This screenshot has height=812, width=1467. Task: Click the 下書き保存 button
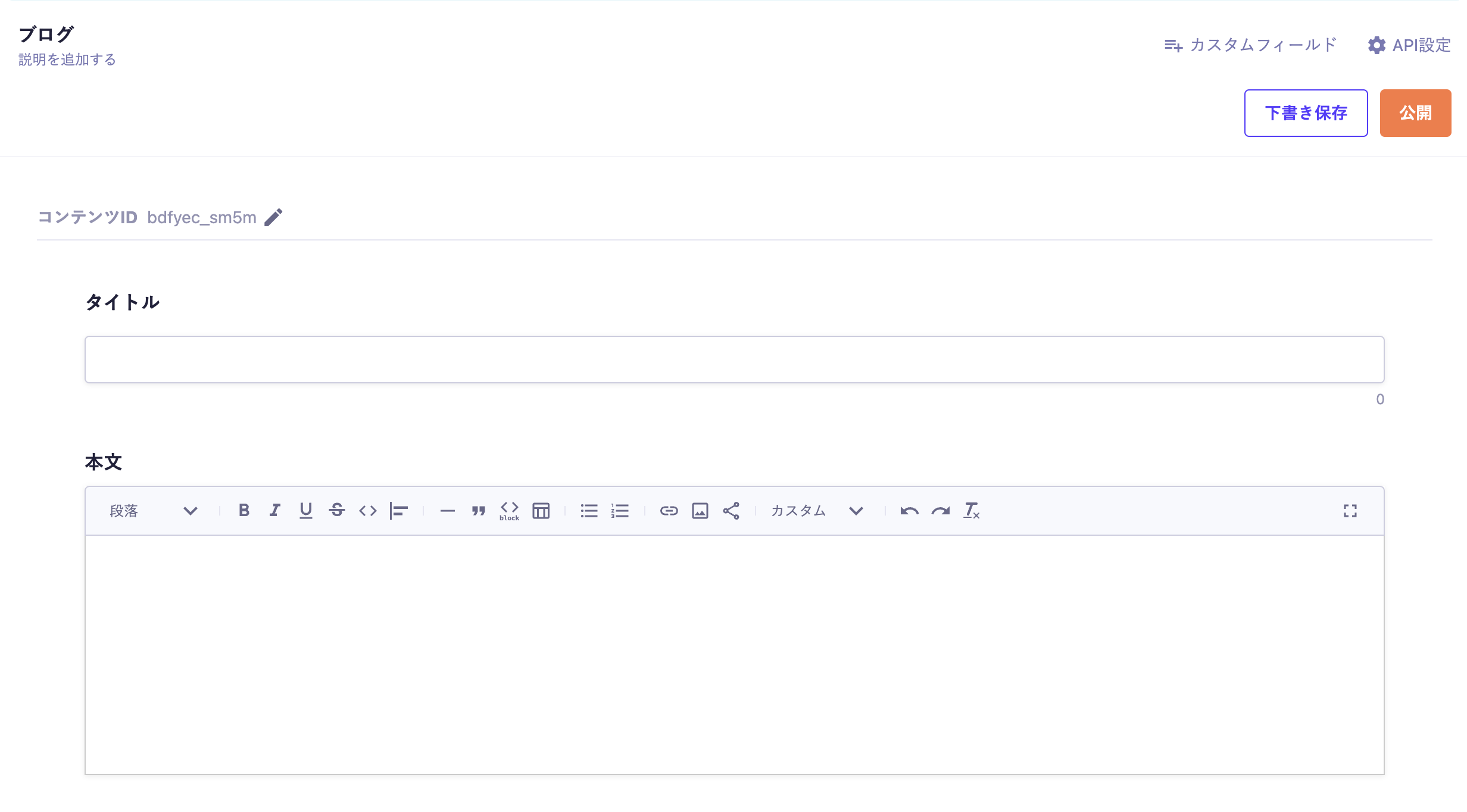pos(1305,113)
